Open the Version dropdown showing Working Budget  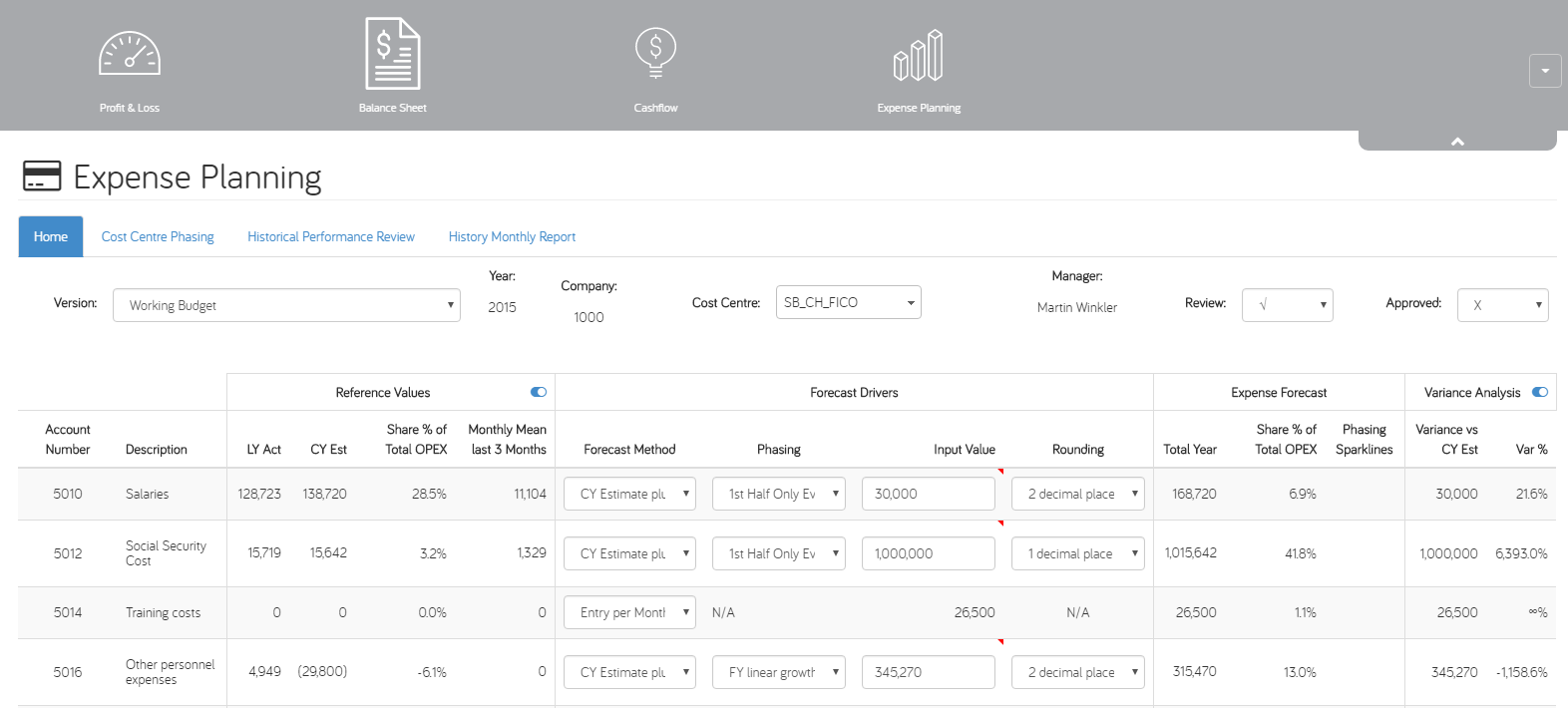(287, 305)
